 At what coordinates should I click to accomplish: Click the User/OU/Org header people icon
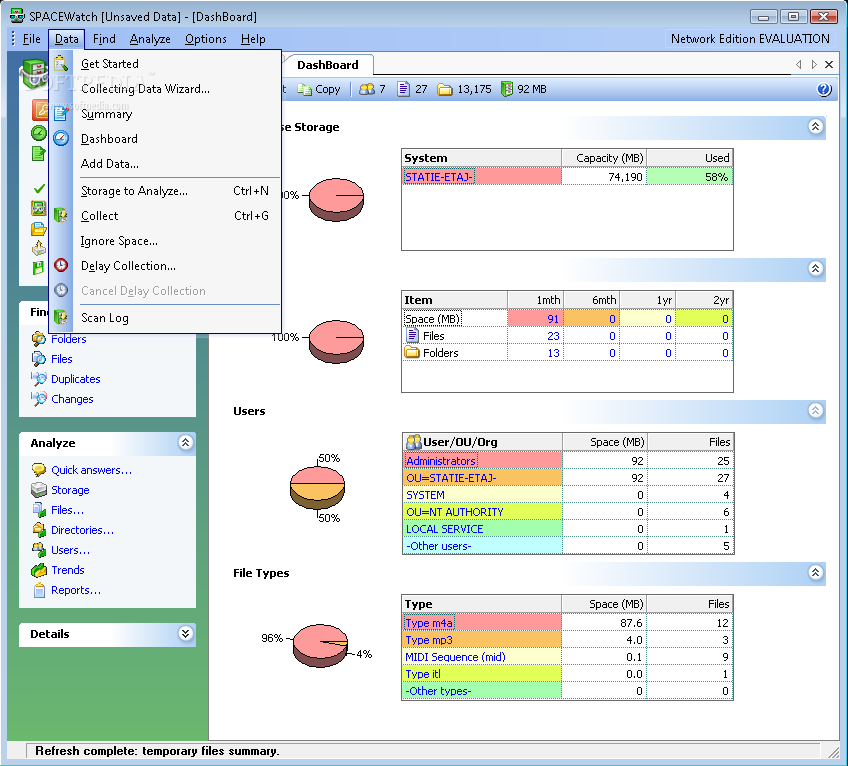tap(414, 442)
